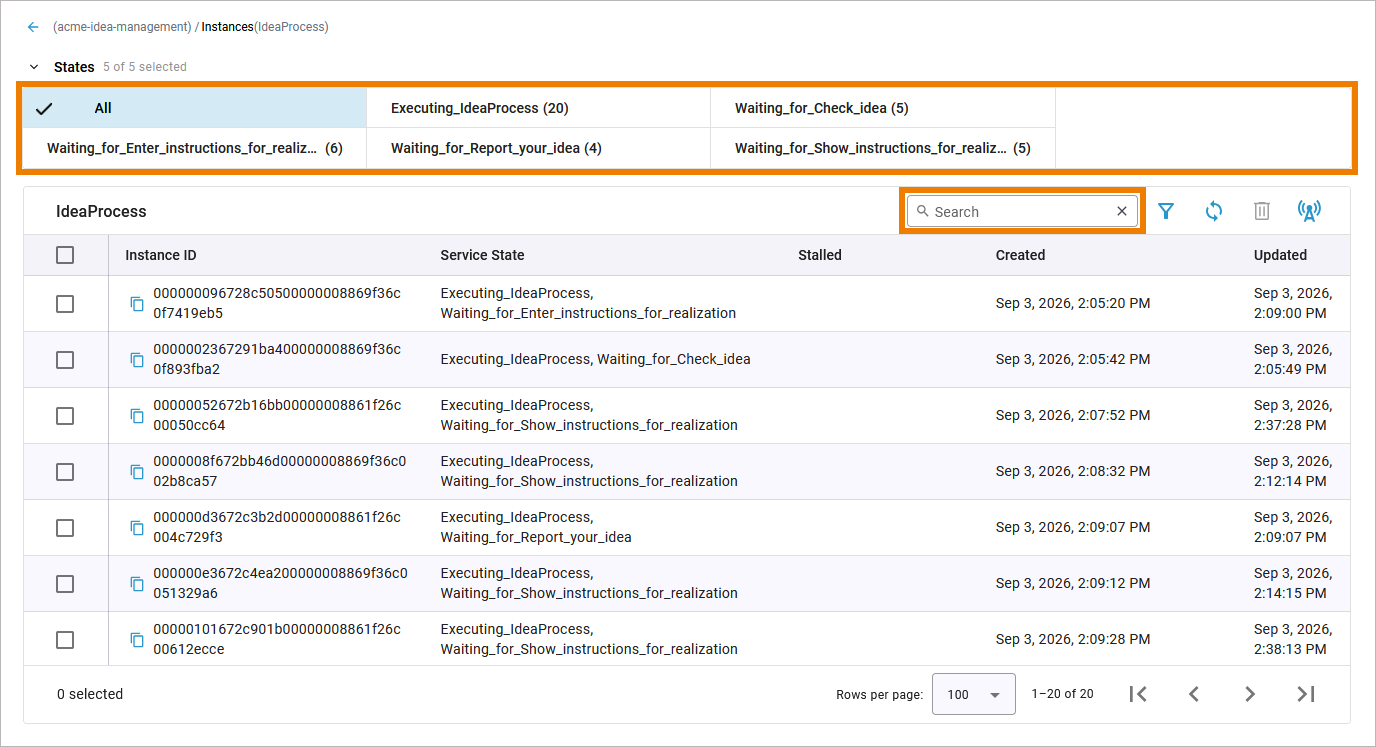Tick the select-all checkbox in table header
Screen dimensions: 1376x747
coord(65,255)
